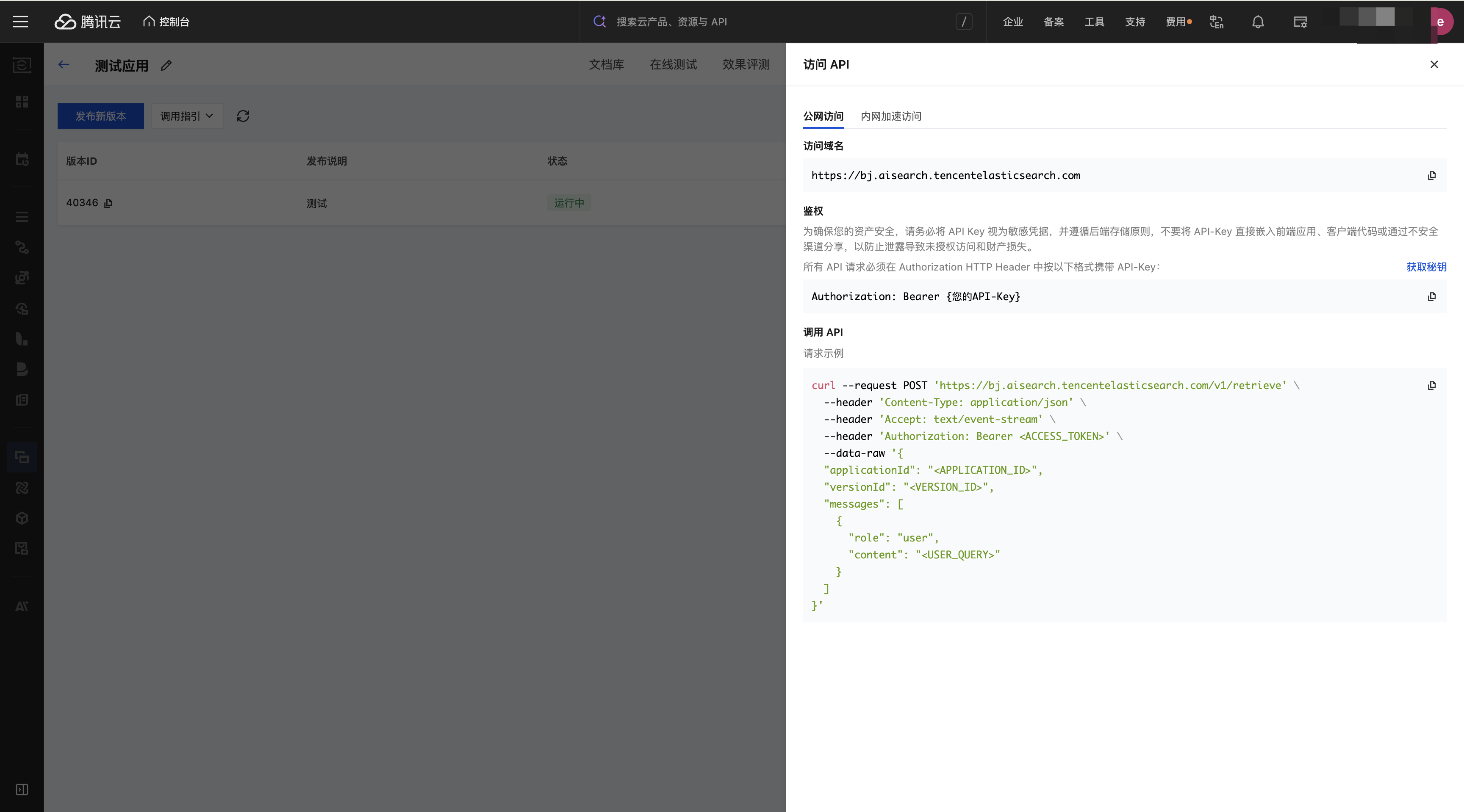Viewport: 1464px width, 812px height.
Task: Go to the 控制台 console home
Action: coord(166,22)
